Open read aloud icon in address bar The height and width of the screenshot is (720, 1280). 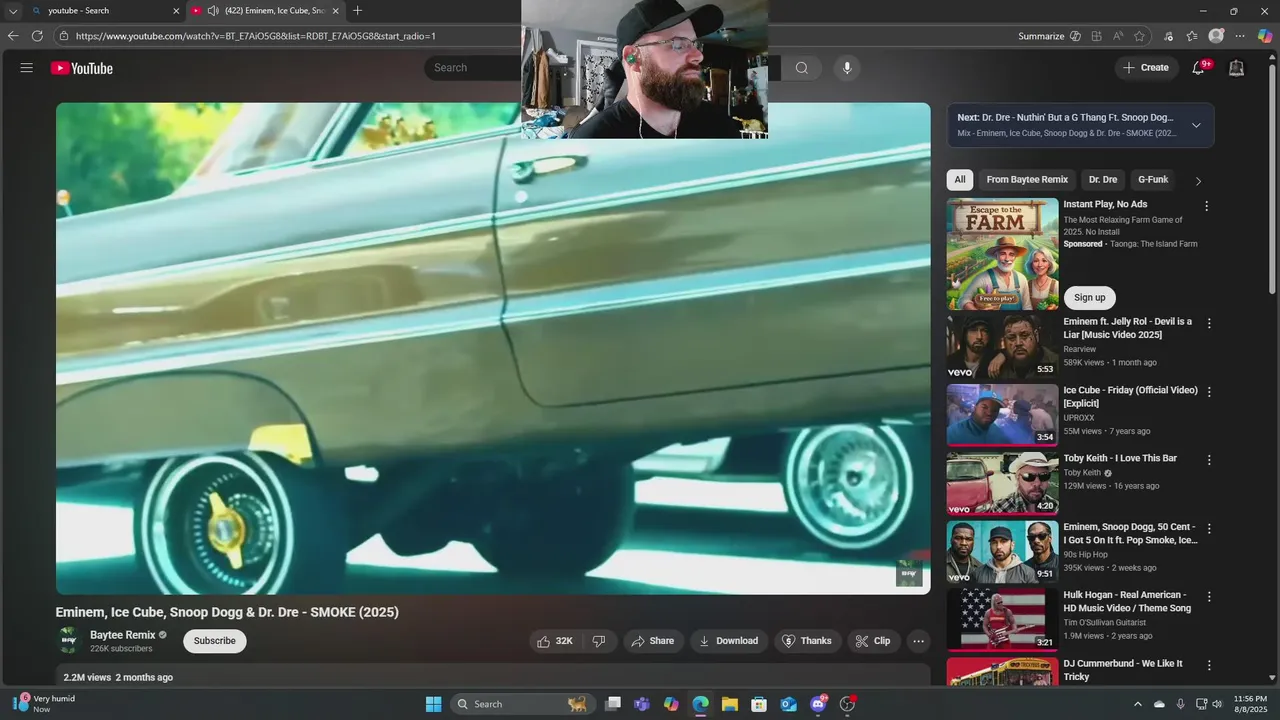pos(1118,36)
